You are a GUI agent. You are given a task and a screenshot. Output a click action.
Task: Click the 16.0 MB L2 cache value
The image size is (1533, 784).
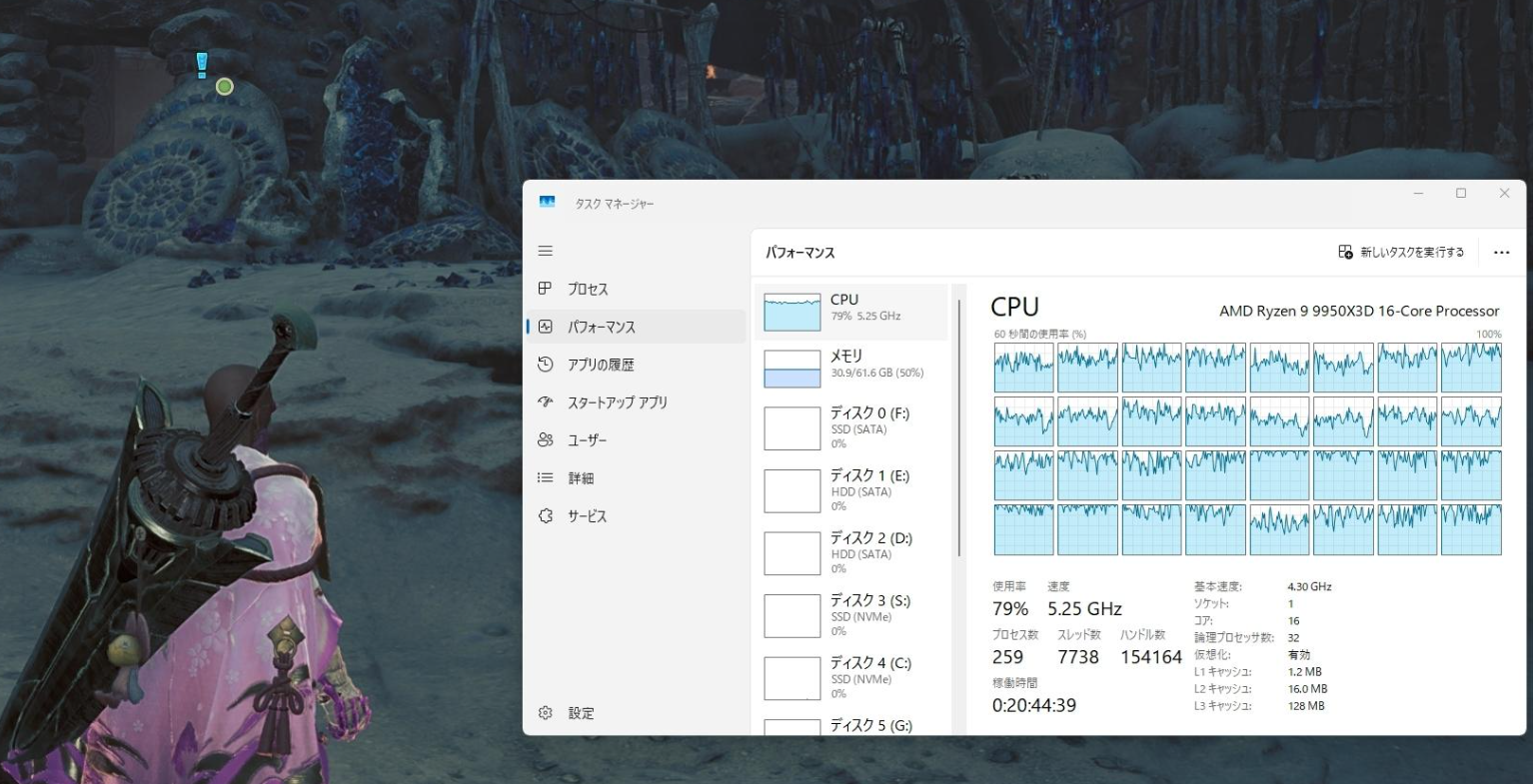click(1307, 689)
